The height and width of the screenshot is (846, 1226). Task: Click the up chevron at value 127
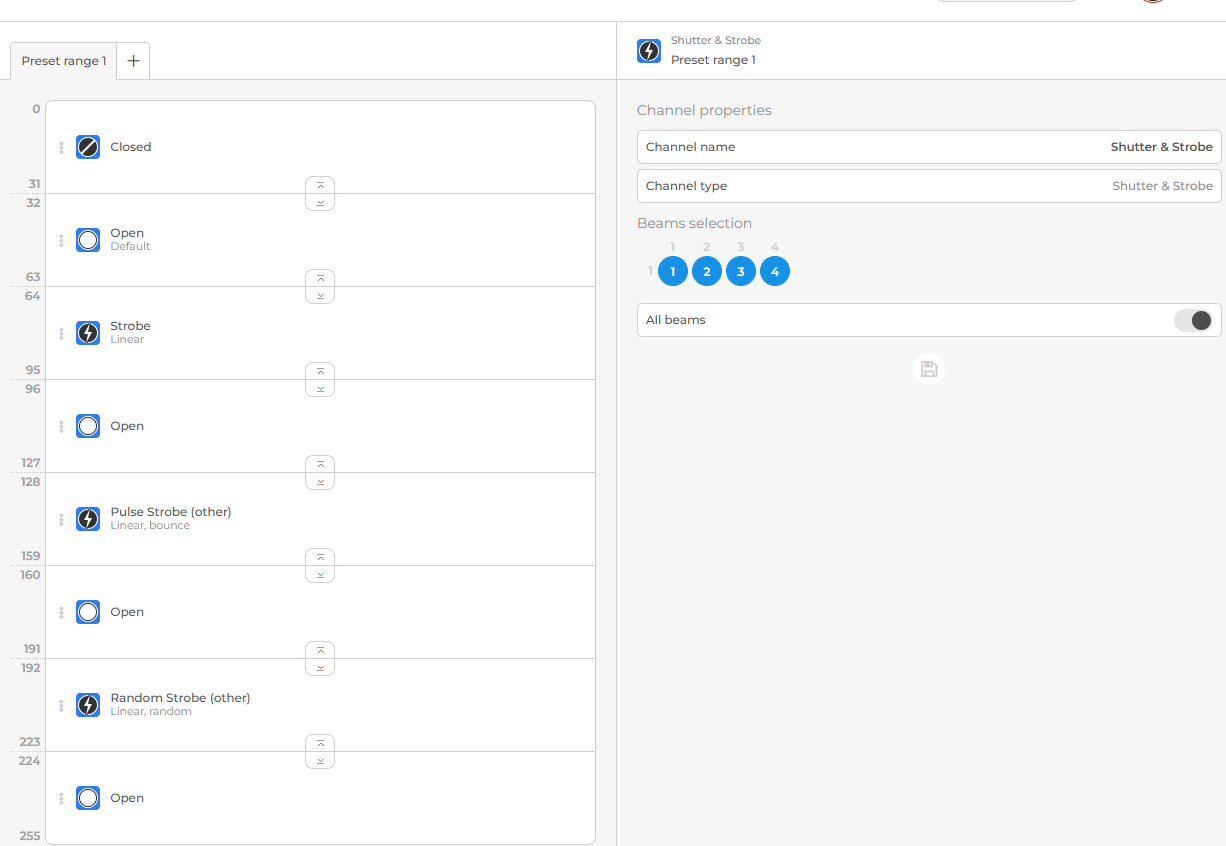click(x=320, y=464)
